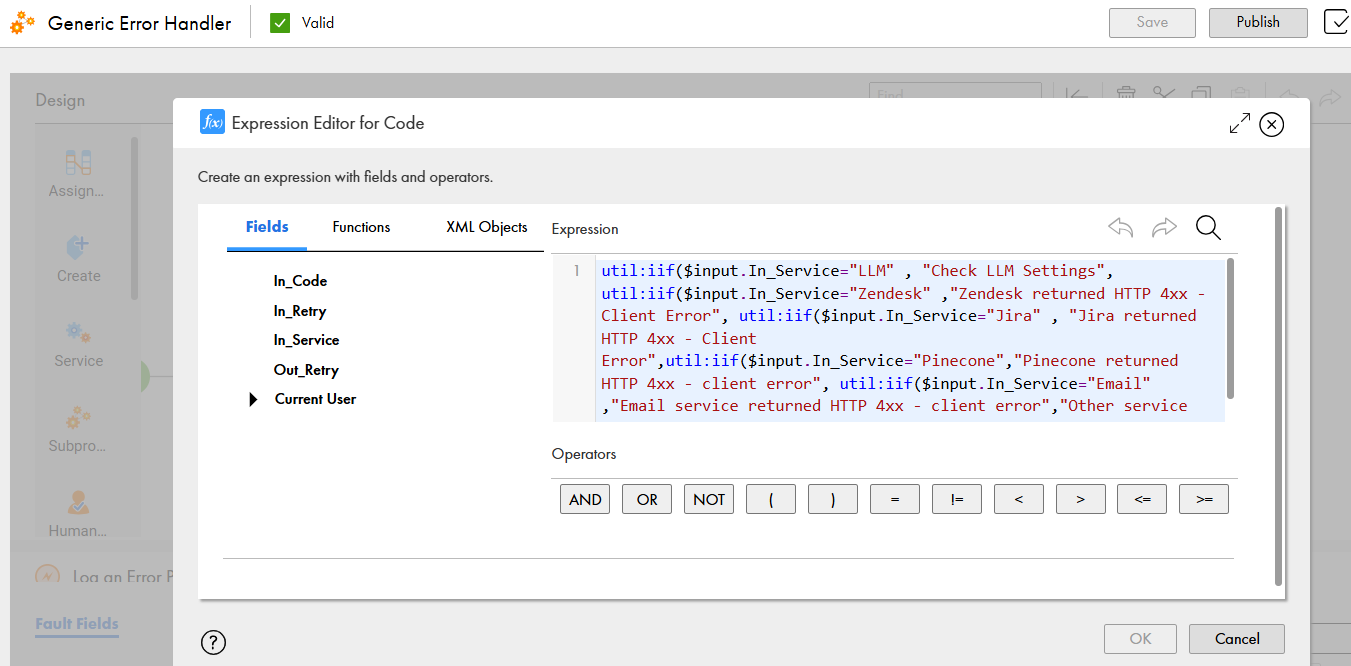Viewport: 1351px width, 666px height.
Task: Open the Fault Fields tab behind dialog
Action: pyautogui.click(x=77, y=624)
